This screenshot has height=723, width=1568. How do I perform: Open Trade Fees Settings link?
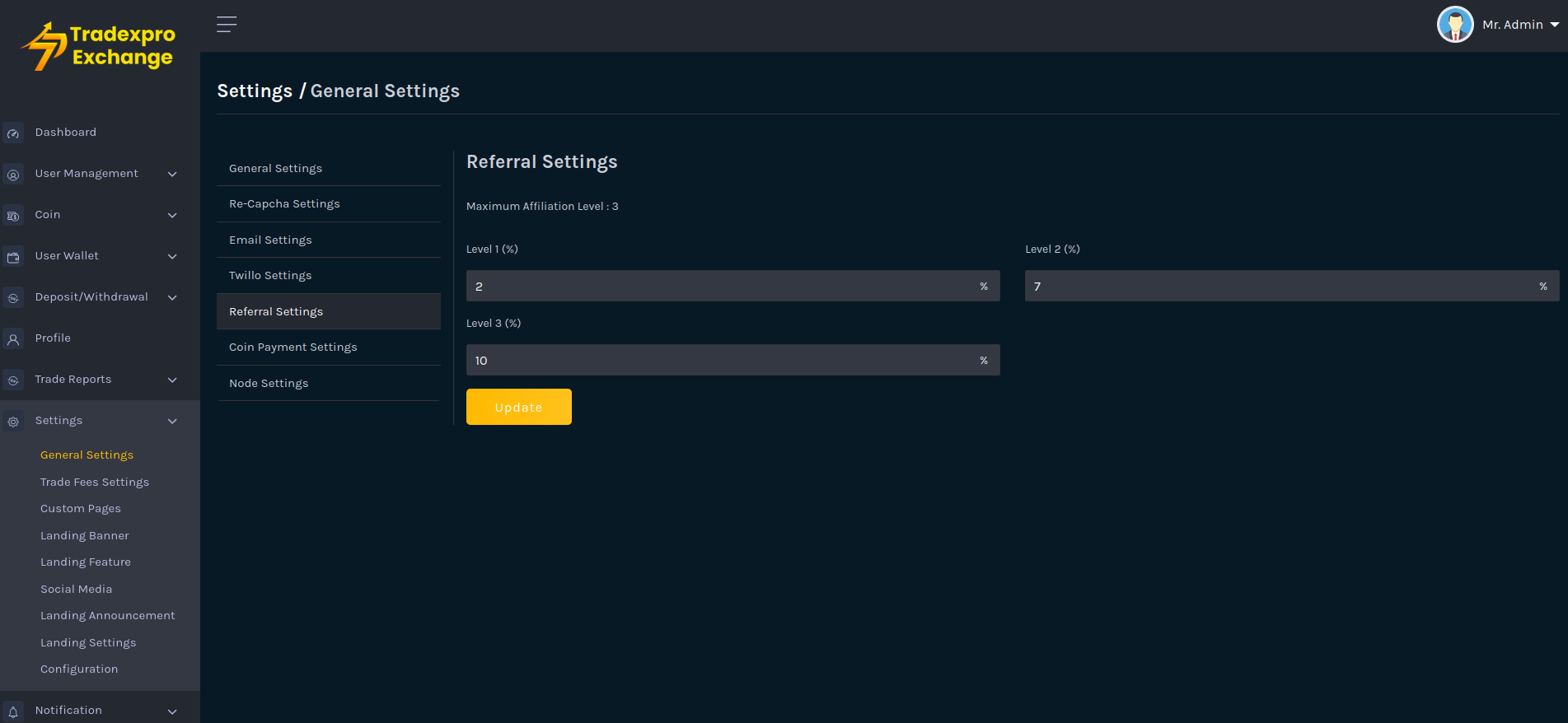click(95, 483)
